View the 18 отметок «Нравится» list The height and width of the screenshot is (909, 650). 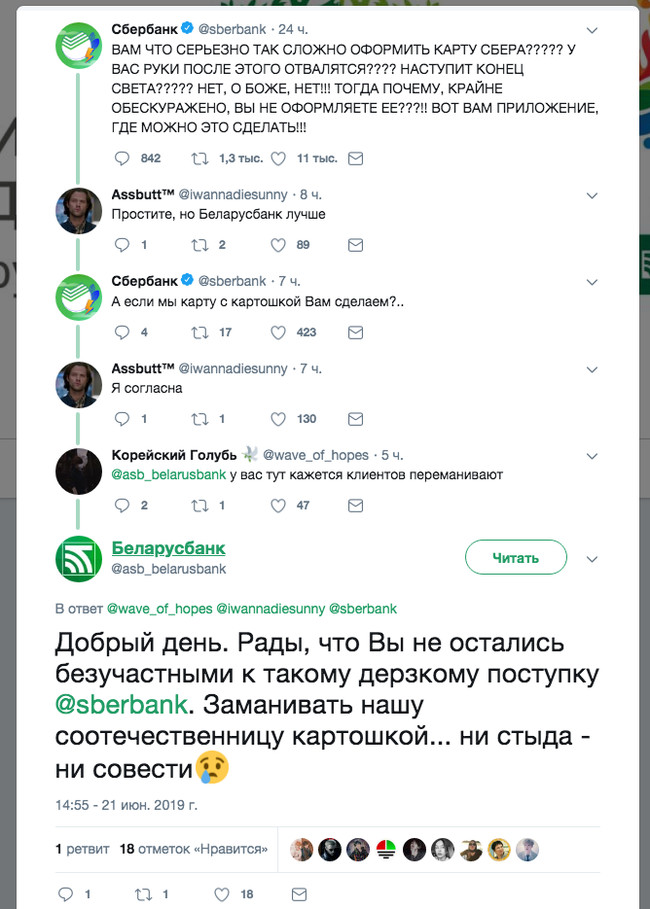pos(193,849)
